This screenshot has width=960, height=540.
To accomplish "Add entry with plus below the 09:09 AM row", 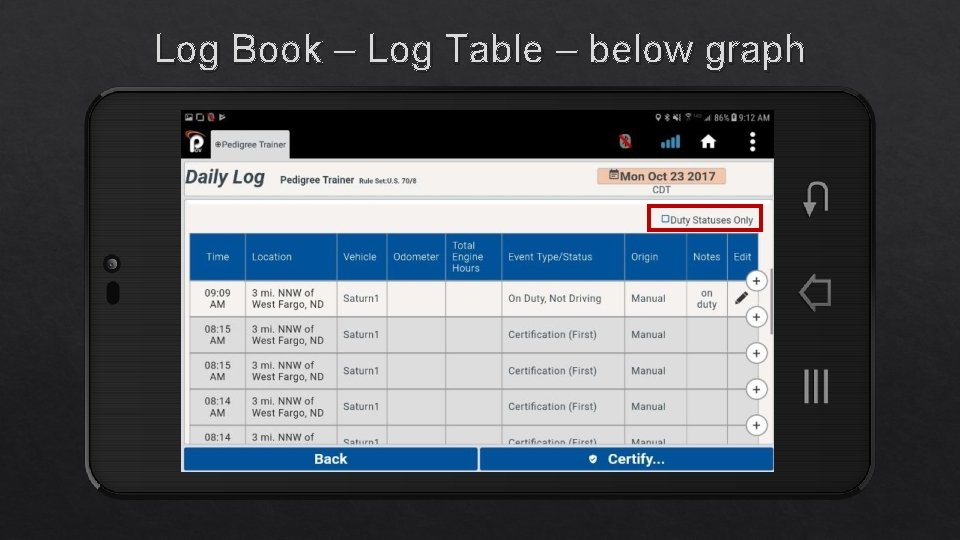I will click(756, 317).
